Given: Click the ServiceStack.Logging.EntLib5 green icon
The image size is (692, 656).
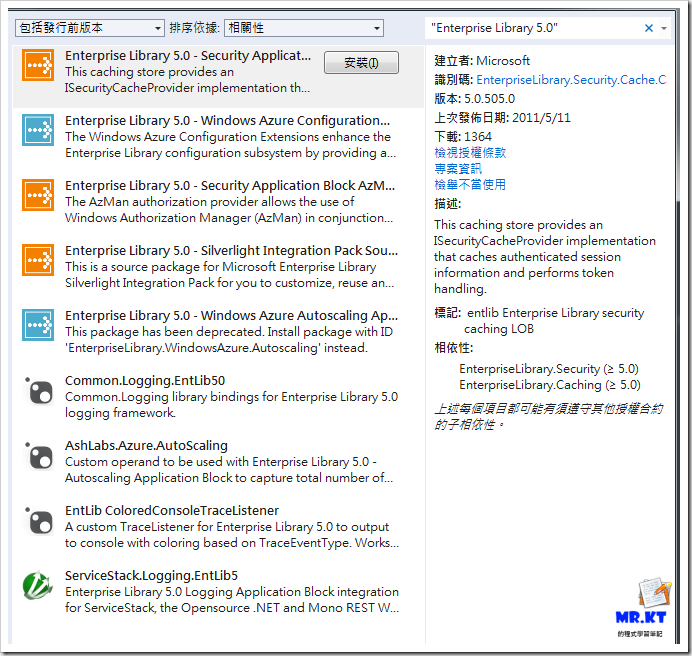Looking at the screenshot, I should click(38, 585).
